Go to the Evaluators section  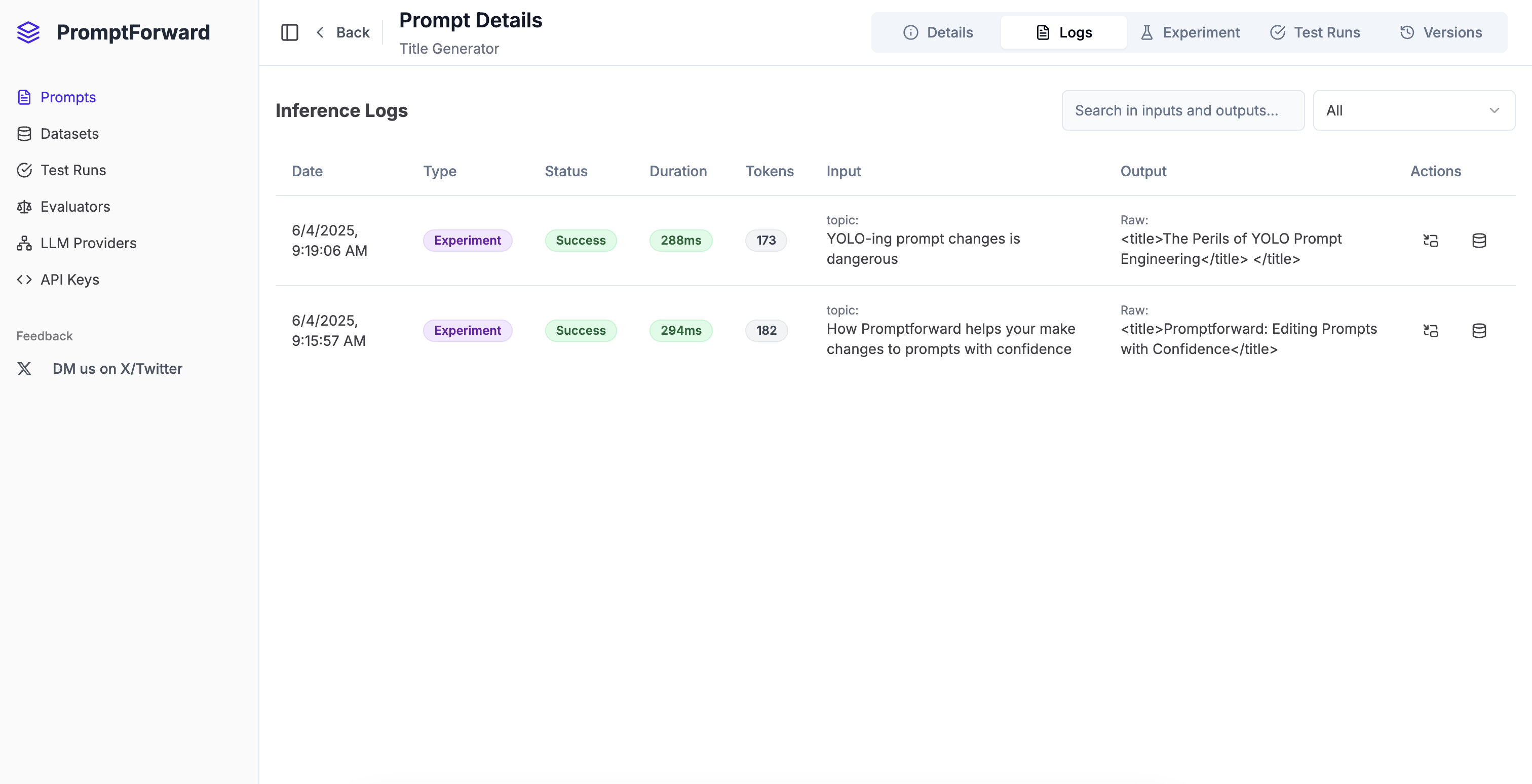pyautogui.click(x=75, y=206)
